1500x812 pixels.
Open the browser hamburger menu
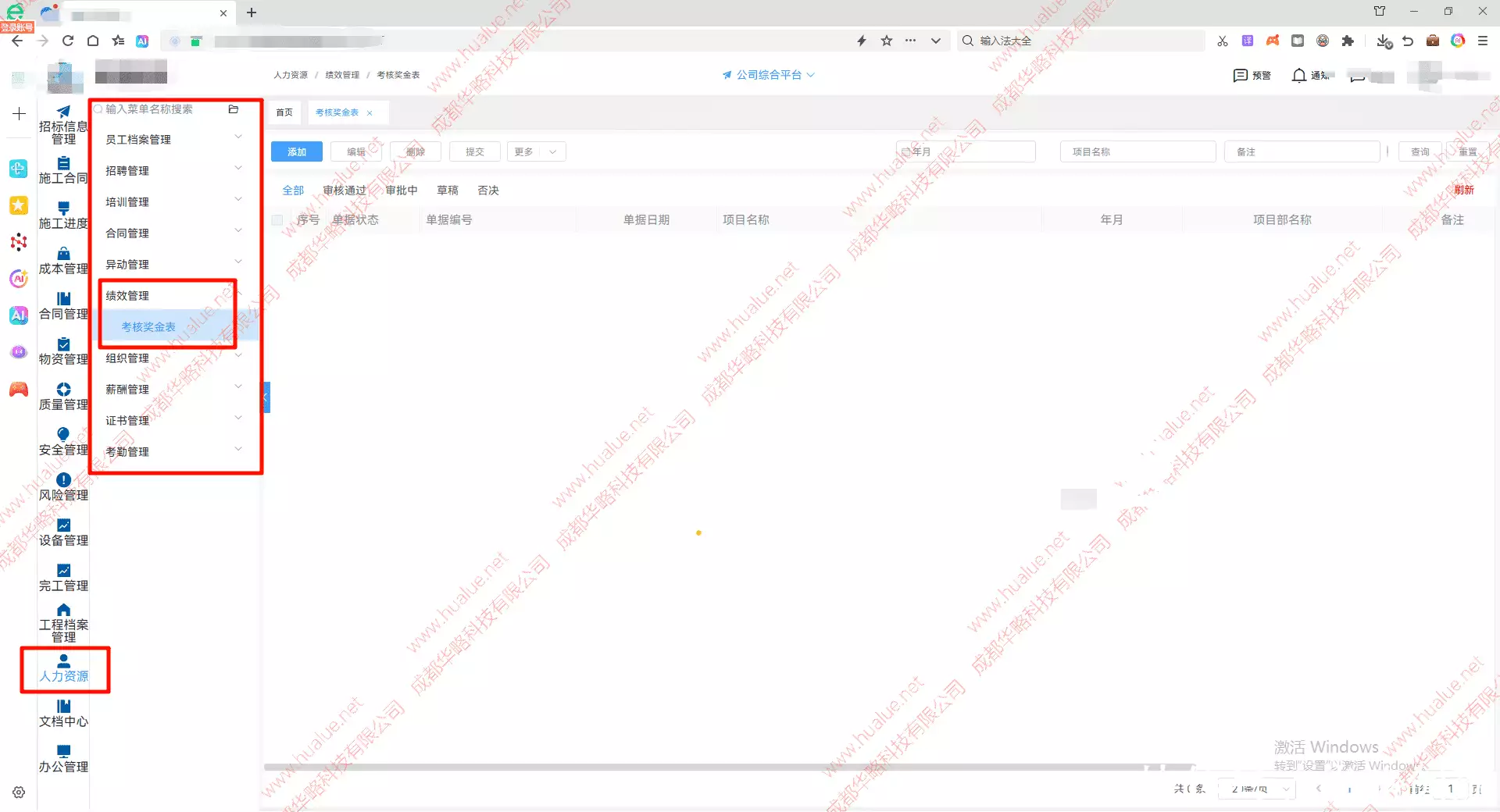[x=1483, y=41]
